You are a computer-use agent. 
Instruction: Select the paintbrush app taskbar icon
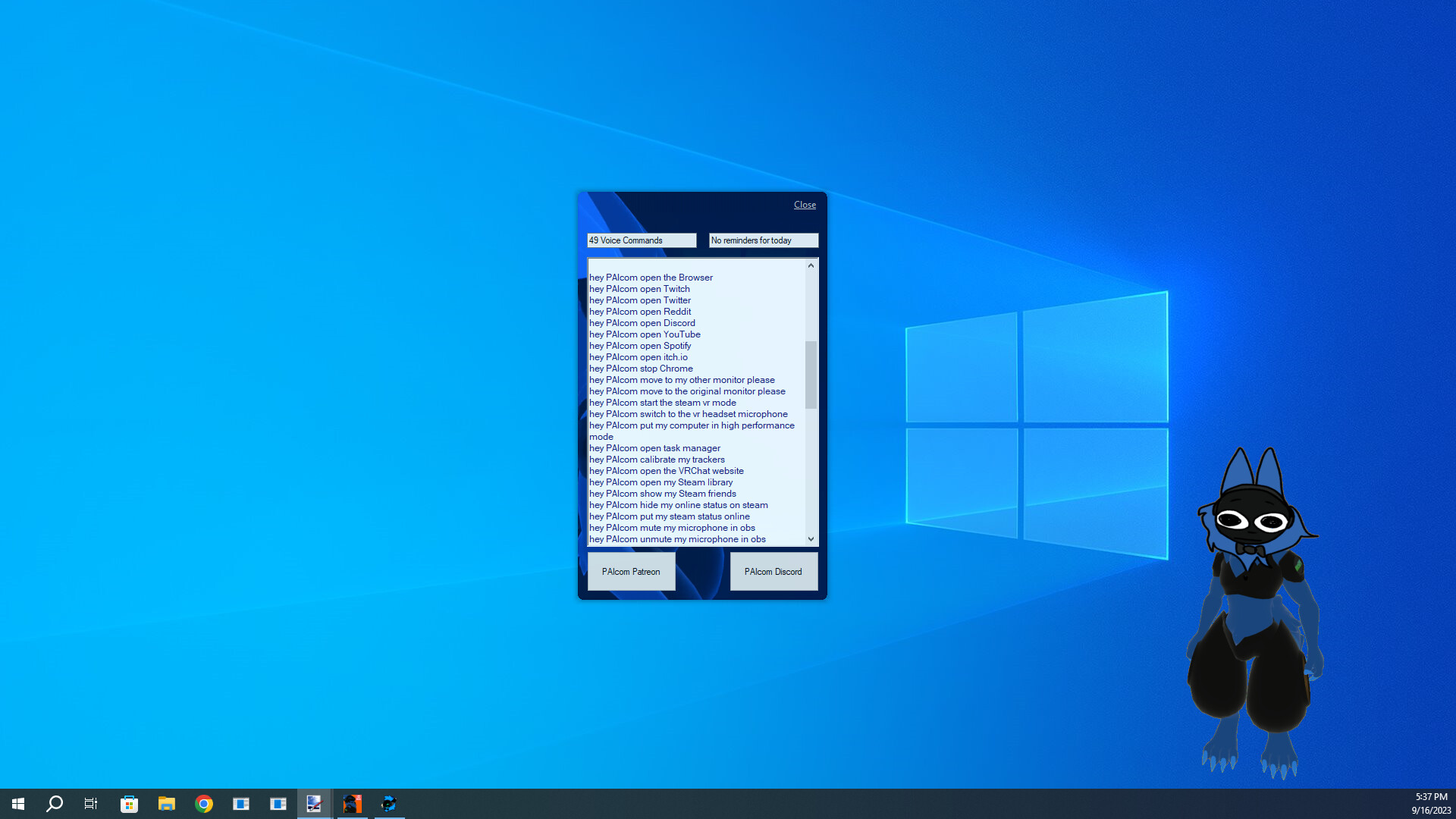click(x=314, y=804)
